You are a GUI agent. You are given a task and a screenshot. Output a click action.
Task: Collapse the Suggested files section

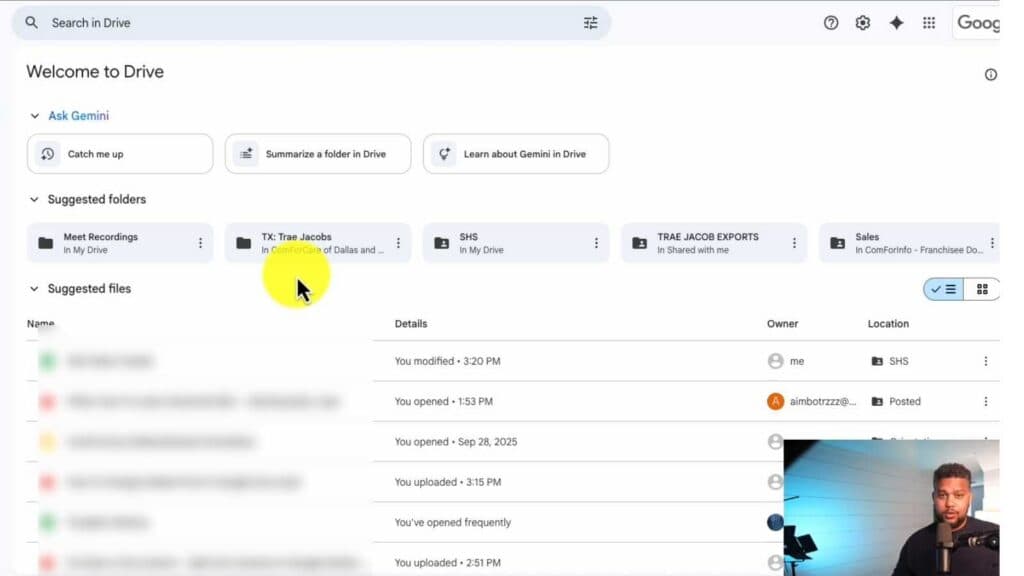35,289
